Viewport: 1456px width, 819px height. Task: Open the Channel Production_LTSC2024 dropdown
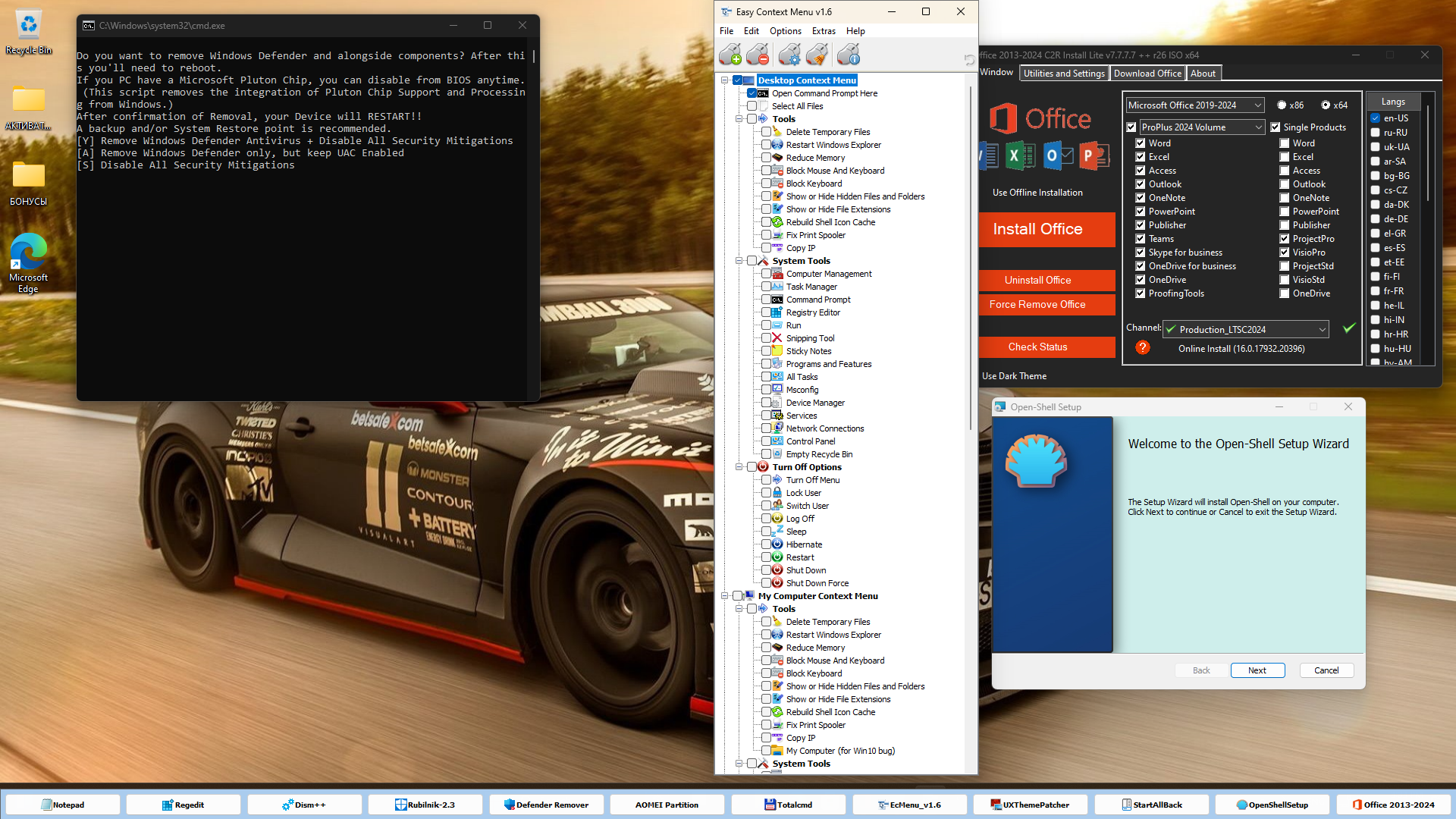[1246, 329]
